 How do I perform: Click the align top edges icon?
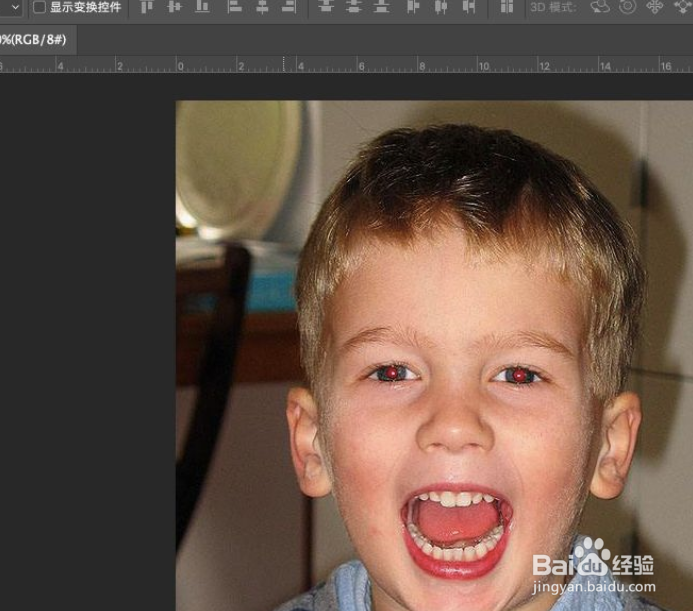[146, 6]
